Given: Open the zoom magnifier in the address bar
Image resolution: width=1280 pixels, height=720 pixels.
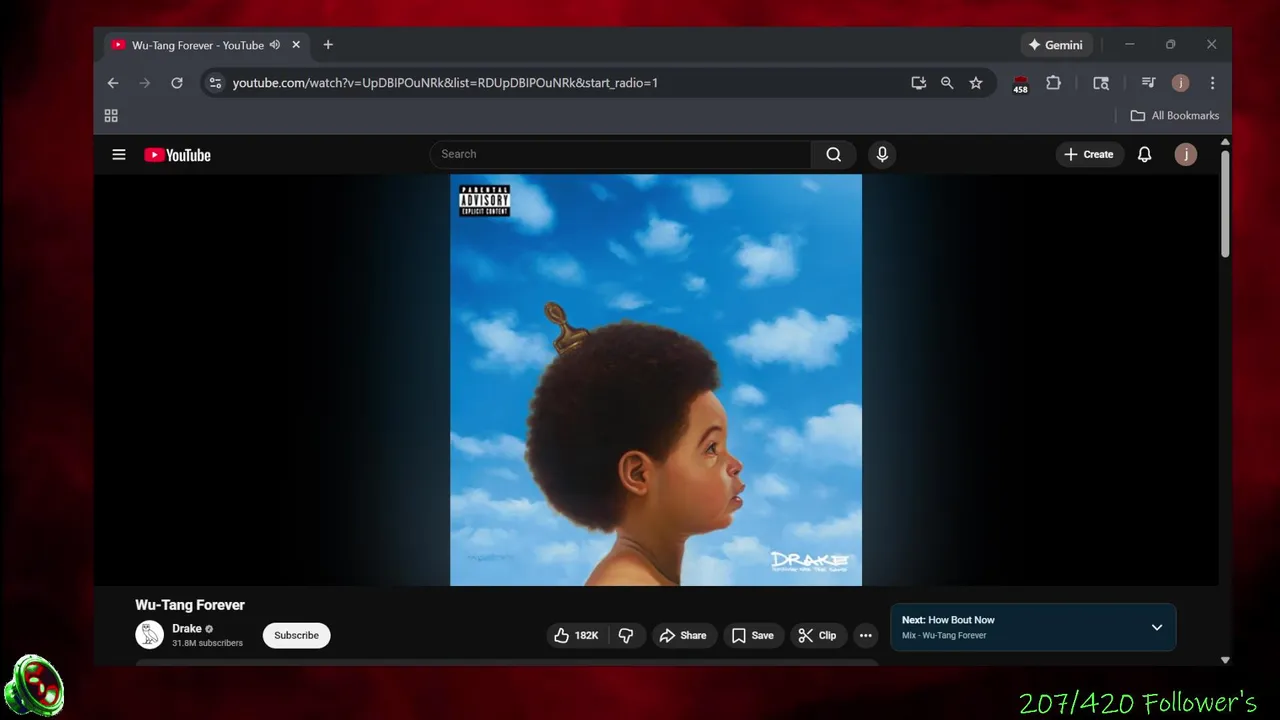Looking at the screenshot, I should coord(947,83).
